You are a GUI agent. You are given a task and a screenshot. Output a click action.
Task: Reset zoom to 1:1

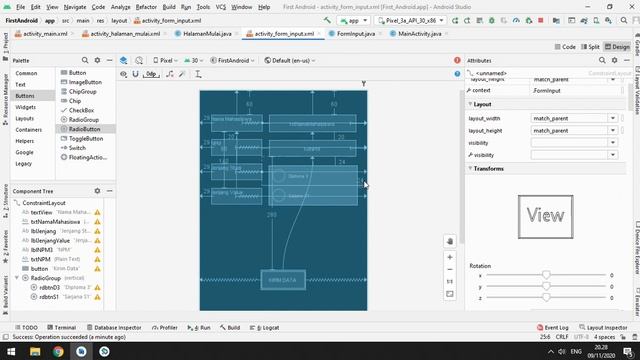[x=450, y=282]
